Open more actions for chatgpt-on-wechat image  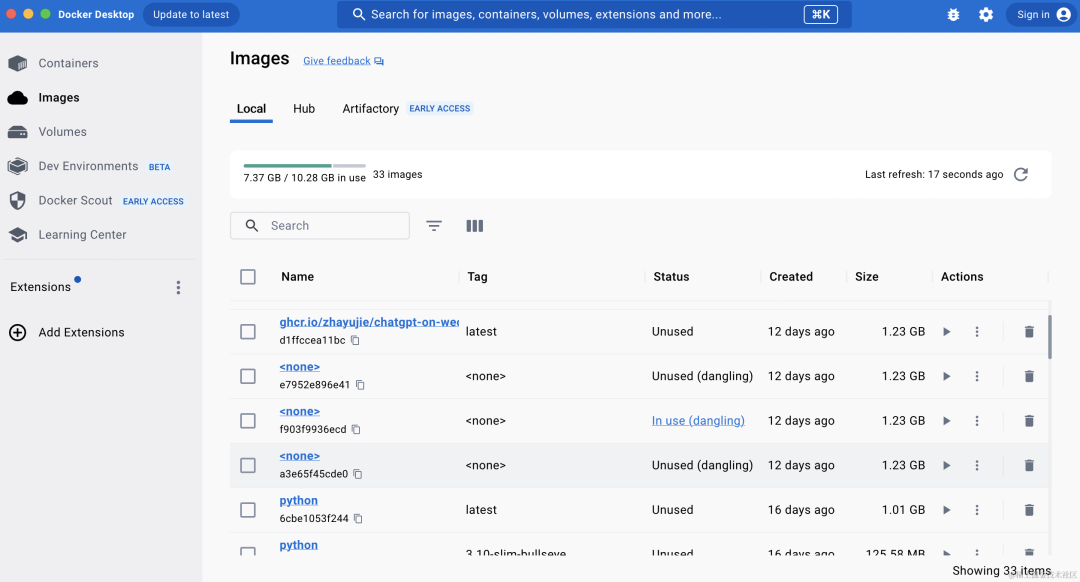coord(977,332)
